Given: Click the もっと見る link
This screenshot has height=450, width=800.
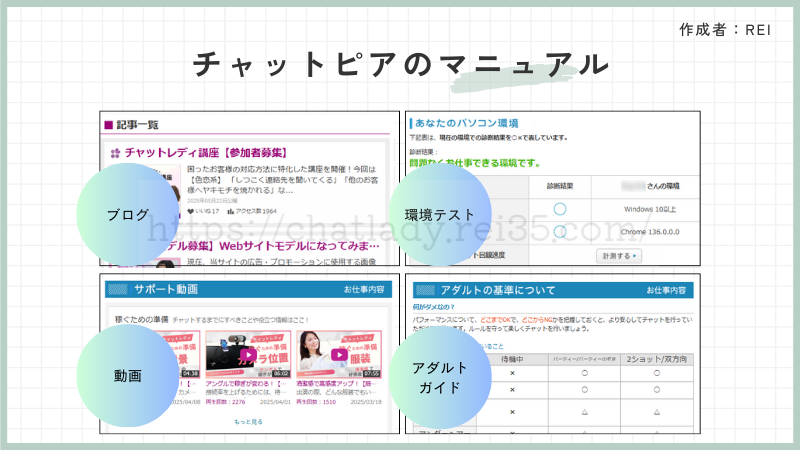Looking at the screenshot, I should [248, 422].
